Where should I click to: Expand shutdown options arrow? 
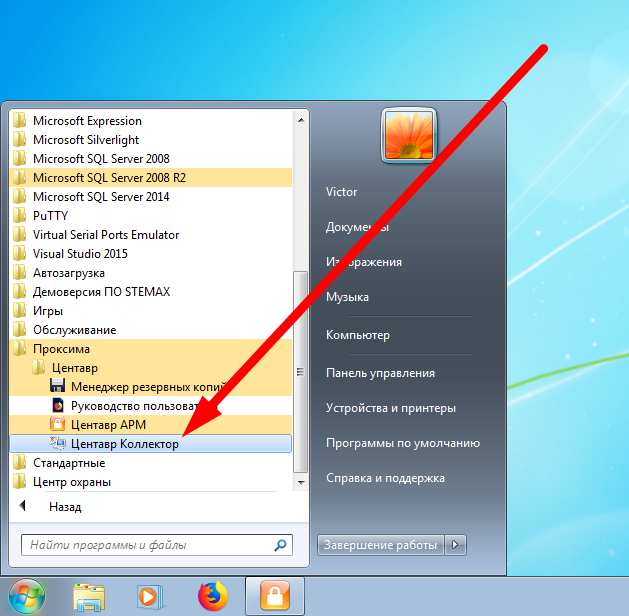tap(455, 545)
